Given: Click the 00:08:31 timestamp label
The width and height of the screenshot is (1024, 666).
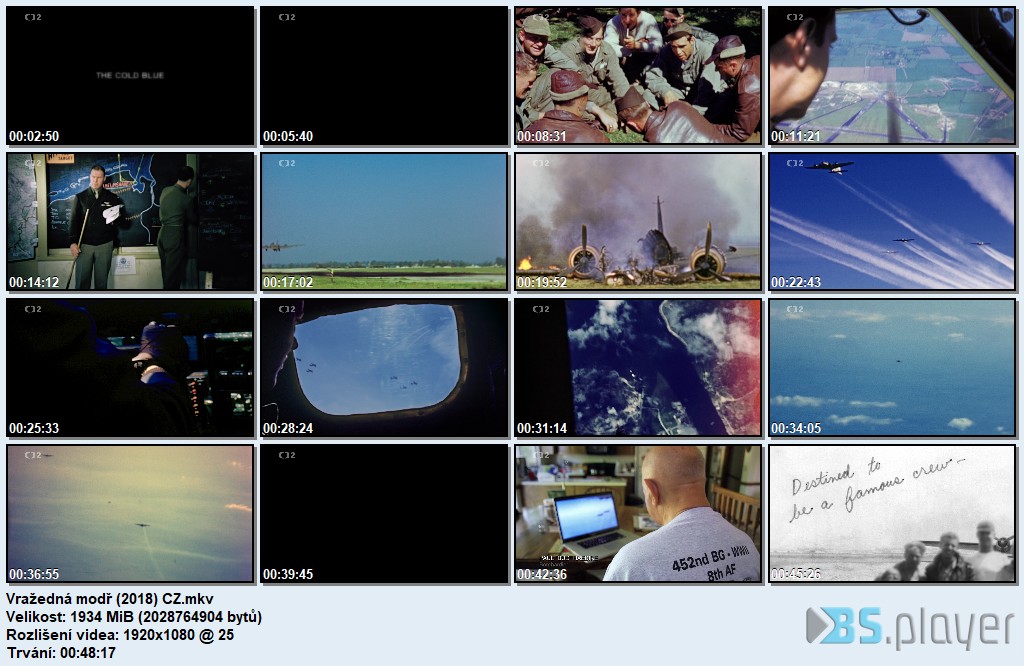Looking at the screenshot, I should point(541,136).
